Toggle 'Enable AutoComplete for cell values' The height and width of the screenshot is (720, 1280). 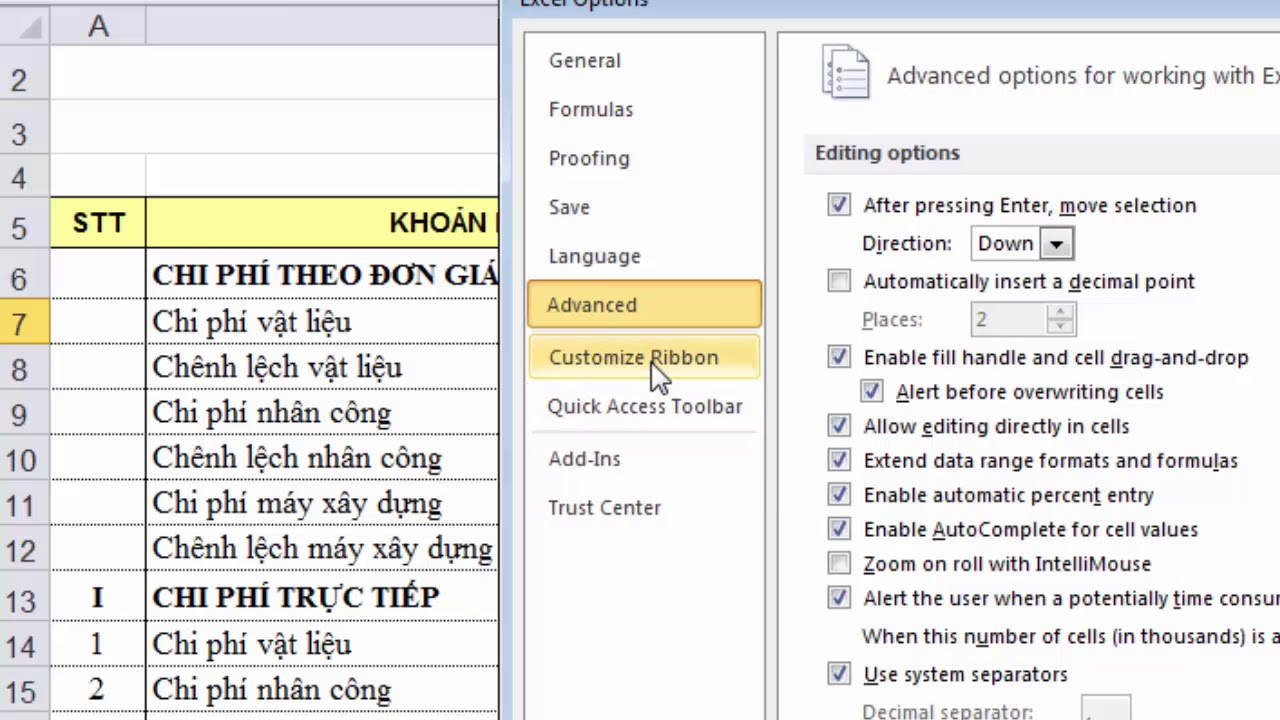[x=839, y=529]
